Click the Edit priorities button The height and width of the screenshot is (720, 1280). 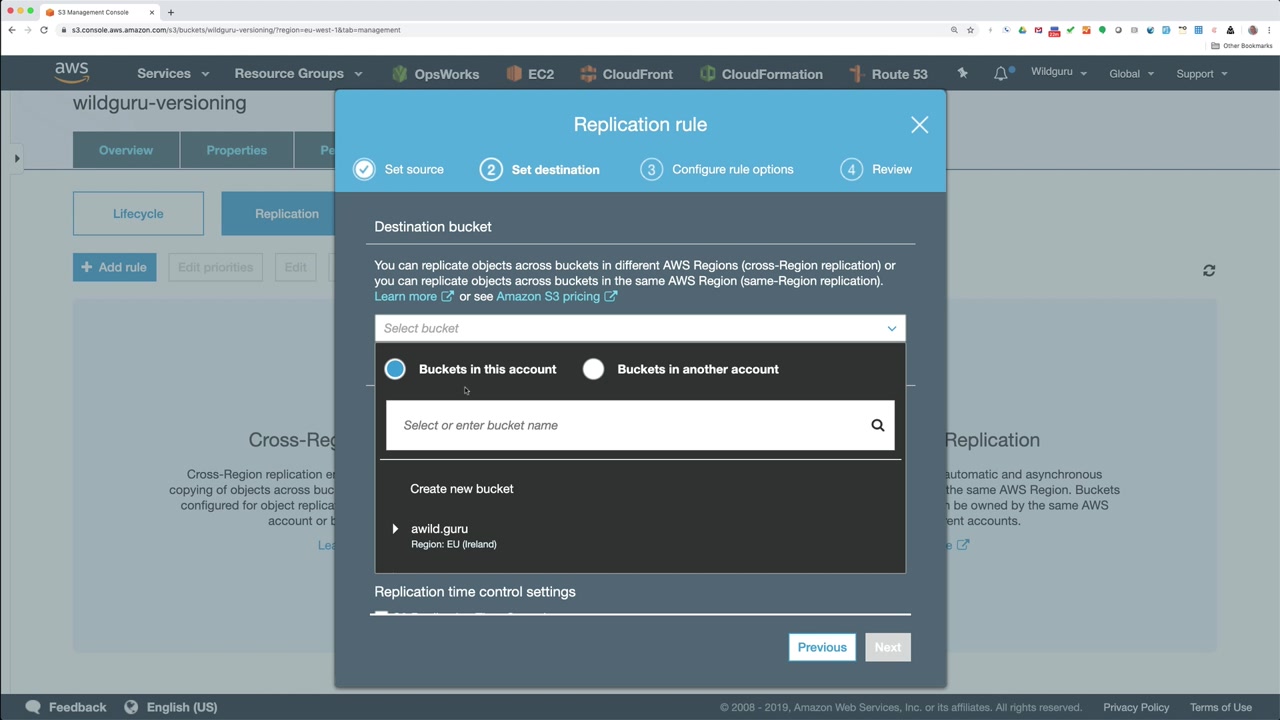216,267
